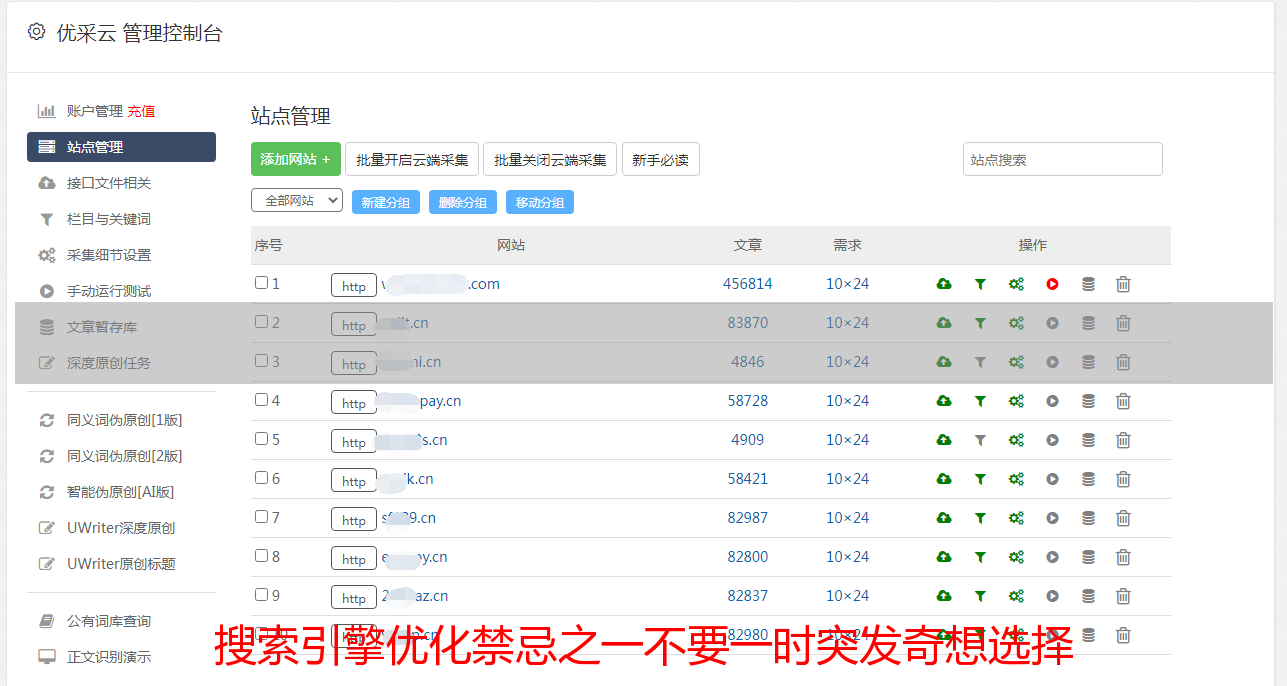Select 站点管理 in the sidebar

(121, 147)
